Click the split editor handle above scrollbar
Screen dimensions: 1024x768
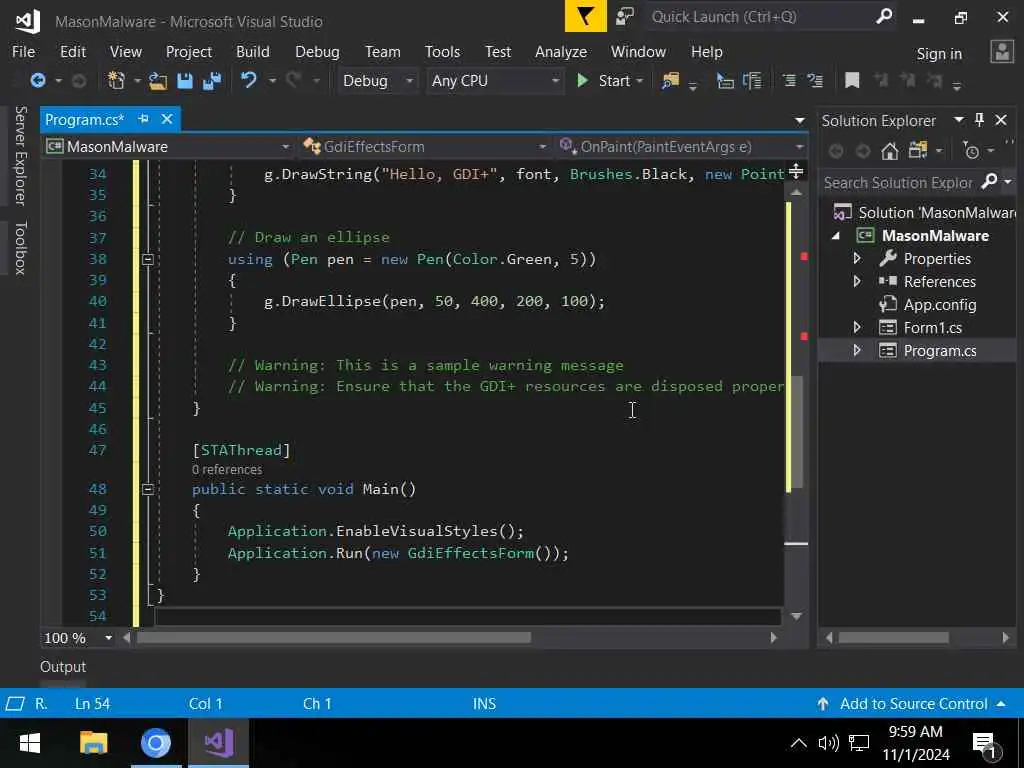tap(795, 171)
